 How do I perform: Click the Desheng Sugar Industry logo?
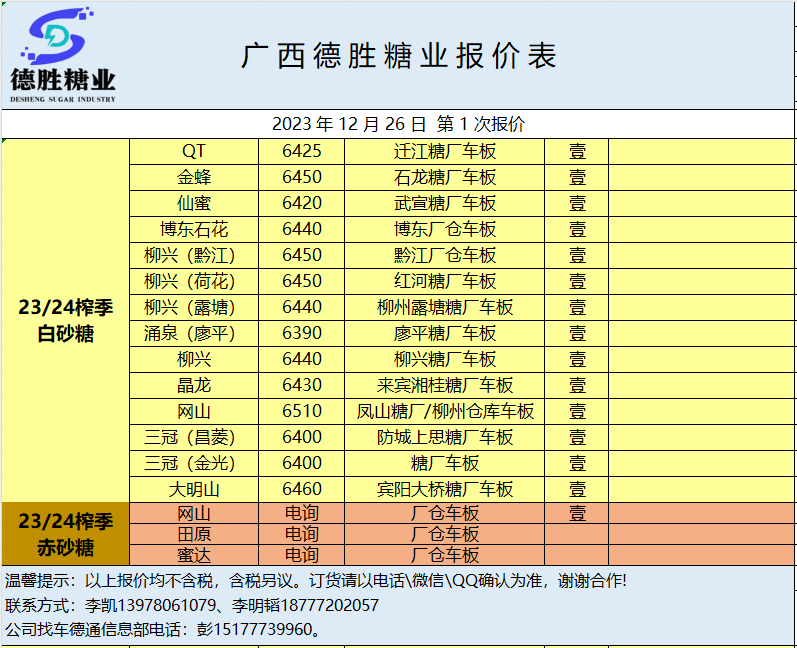(63, 55)
